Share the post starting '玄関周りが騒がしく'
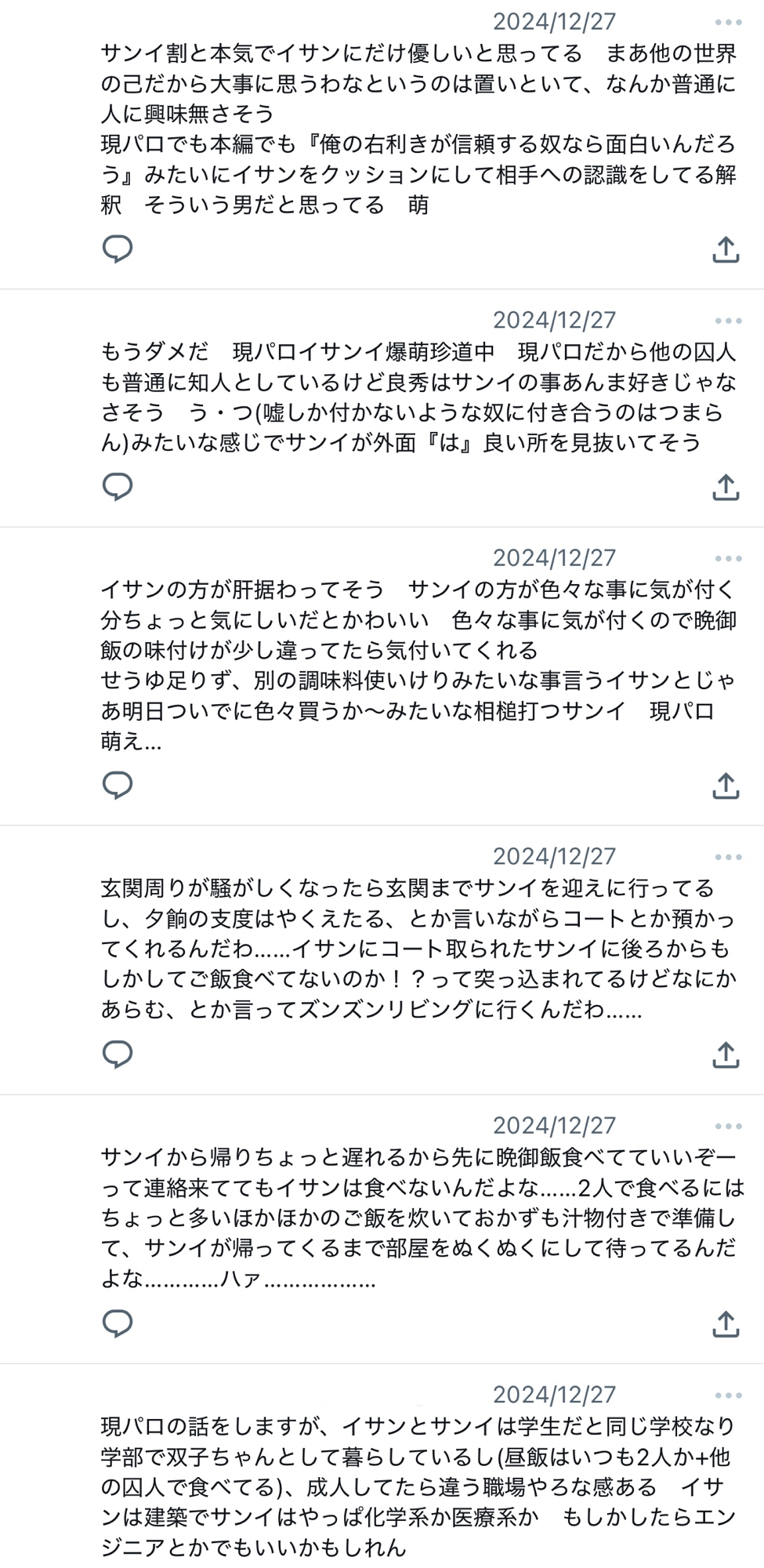 tap(726, 1054)
